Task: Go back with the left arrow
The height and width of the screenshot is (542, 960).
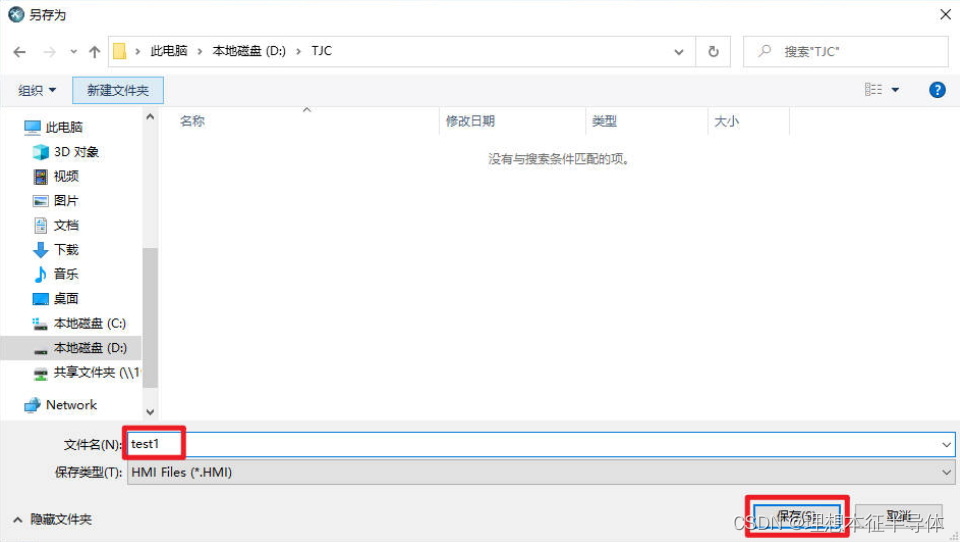Action: (20, 52)
